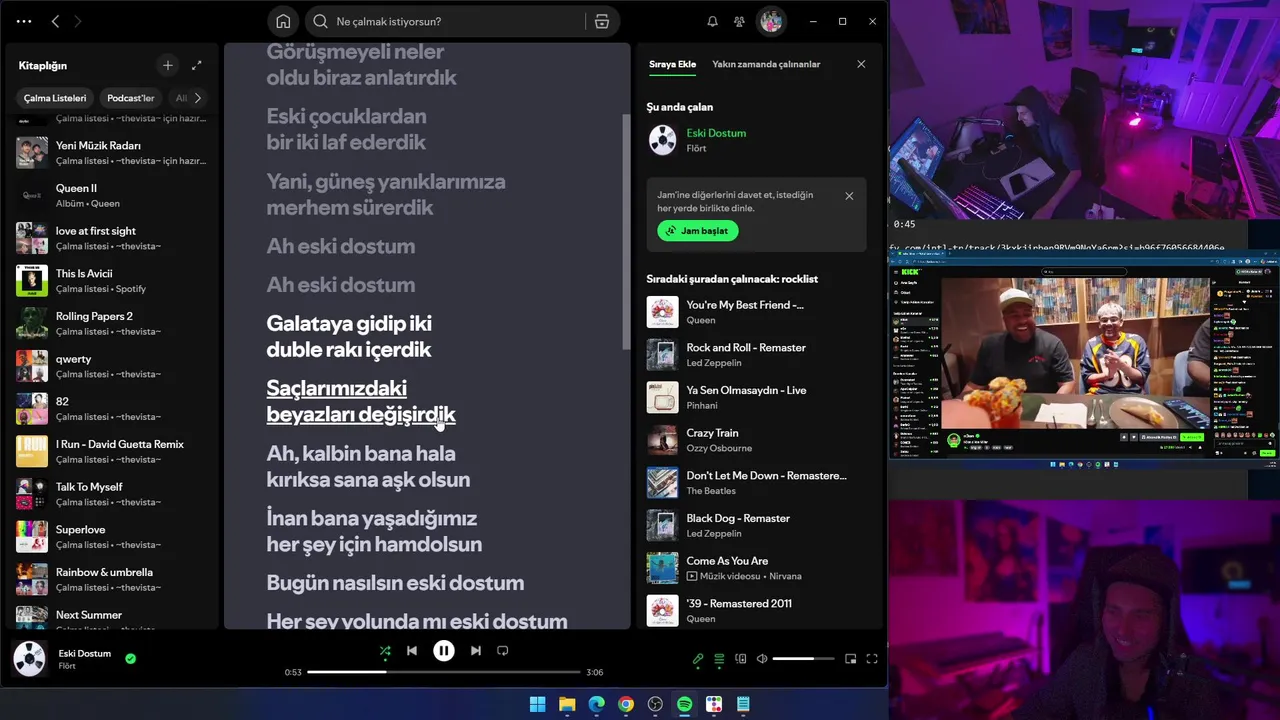Expand the Kitaplığın library panel
The image size is (1280, 720).
click(x=197, y=65)
